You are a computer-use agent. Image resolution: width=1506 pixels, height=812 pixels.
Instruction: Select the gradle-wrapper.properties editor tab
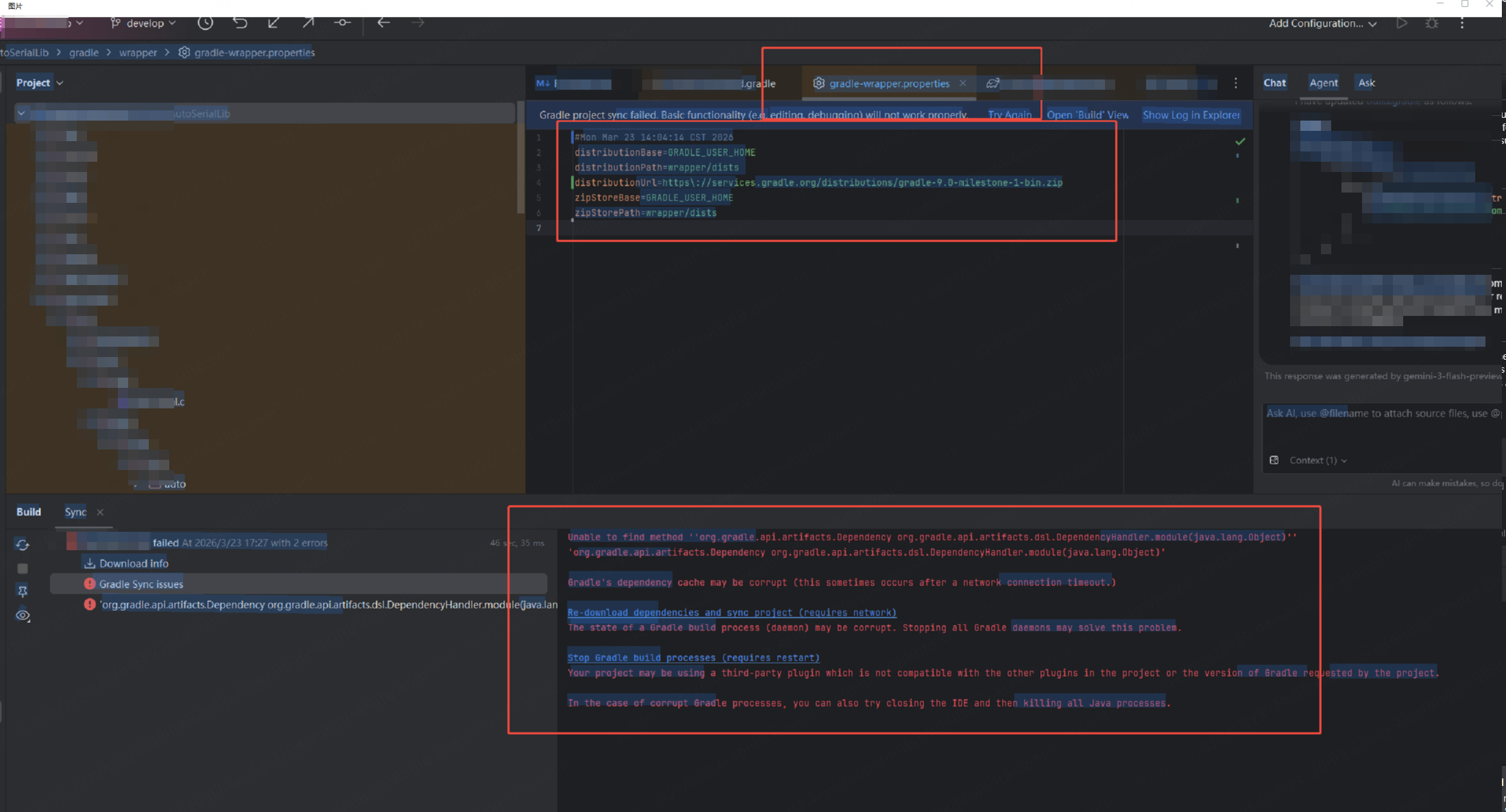pyautogui.click(x=888, y=84)
